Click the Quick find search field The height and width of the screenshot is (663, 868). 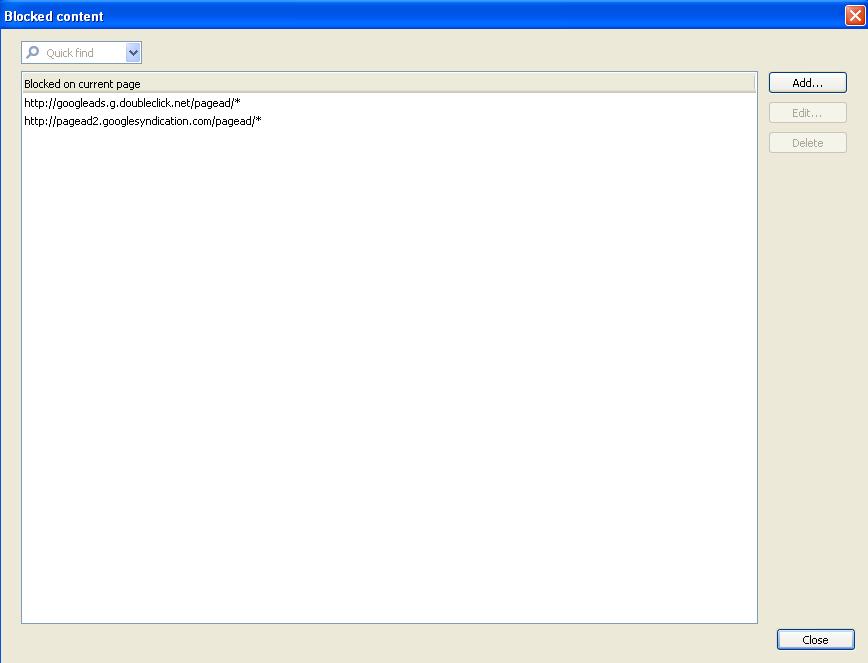pos(83,53)
